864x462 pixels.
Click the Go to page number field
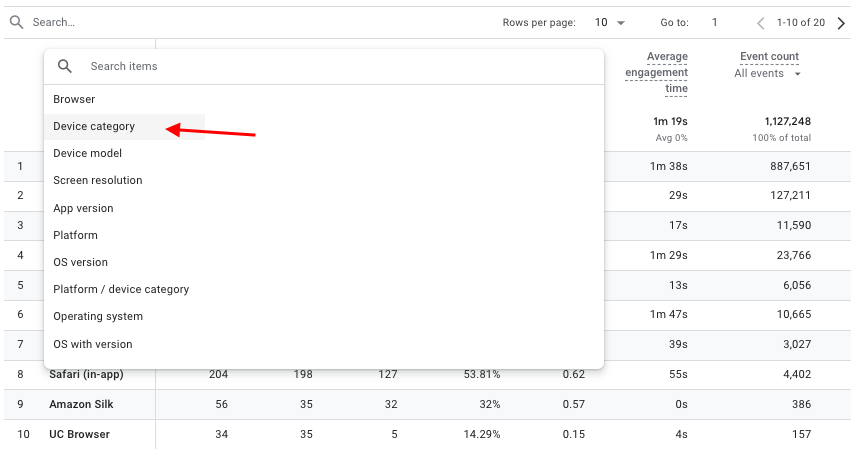(x=715, y=23)
